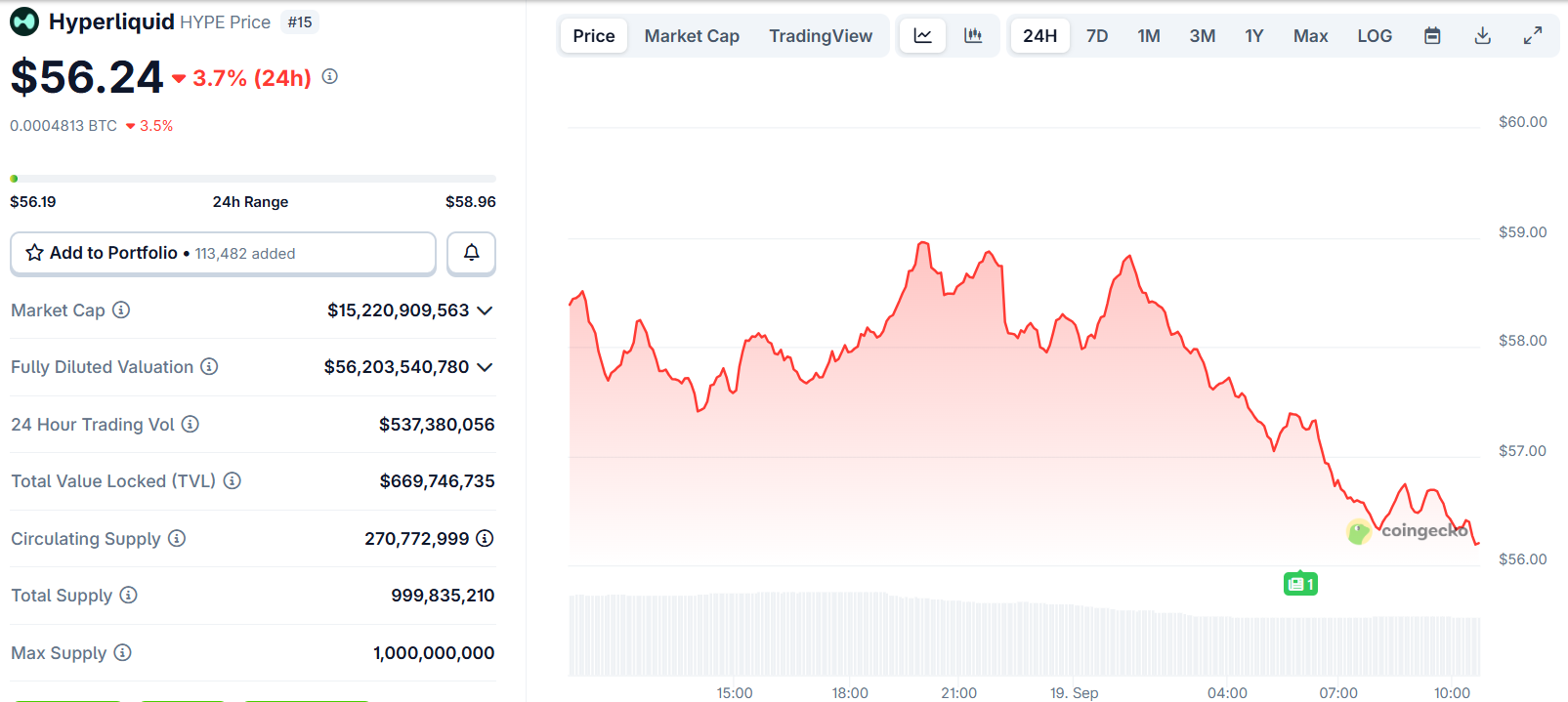Viewport: 1568px width, 702px height.
Task: Click the $15,220,909,563 market cap value
Action: pyautogui.click(x=399, y=310)
